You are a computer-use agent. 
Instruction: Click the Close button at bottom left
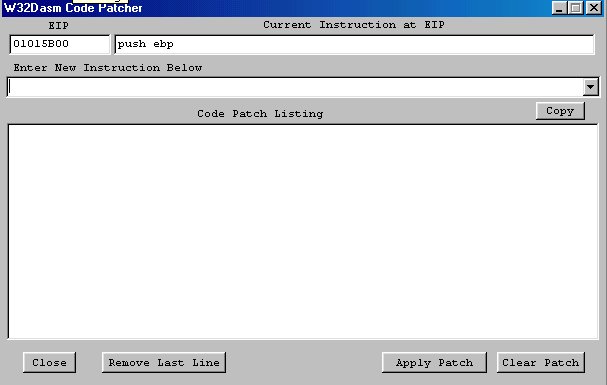click(49, 363)
